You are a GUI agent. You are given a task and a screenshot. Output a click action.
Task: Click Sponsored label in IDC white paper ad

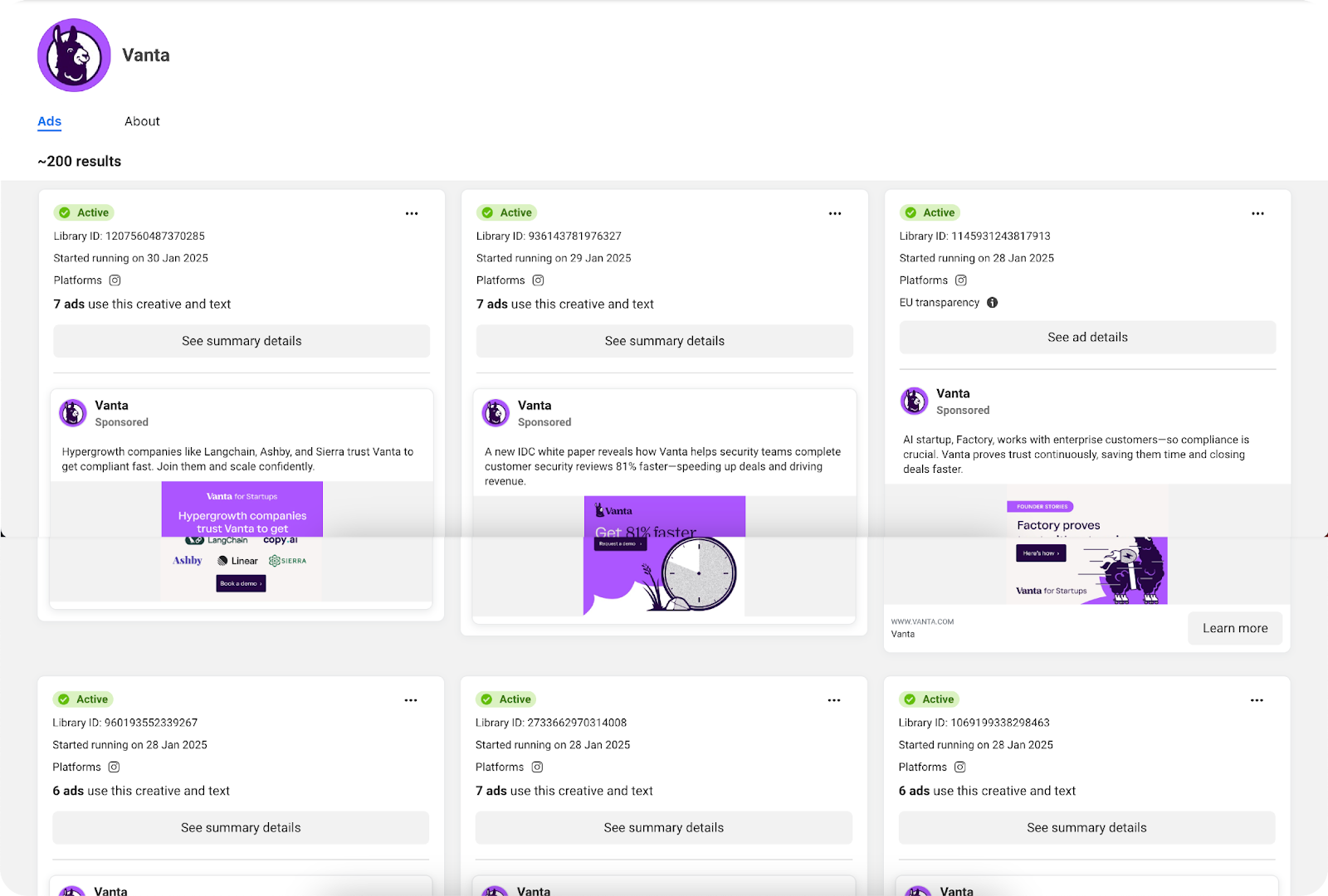click(x=544, y=422)
